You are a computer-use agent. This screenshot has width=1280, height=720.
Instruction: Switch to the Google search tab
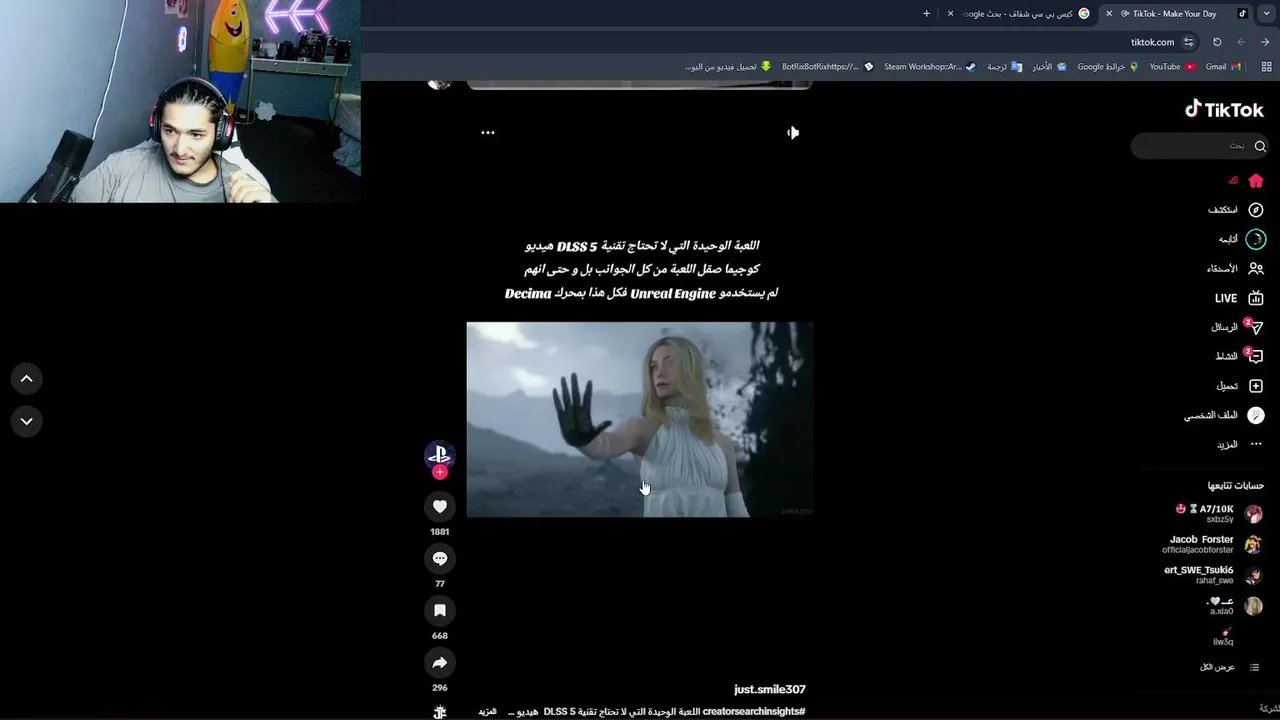tap(1020, 14)
